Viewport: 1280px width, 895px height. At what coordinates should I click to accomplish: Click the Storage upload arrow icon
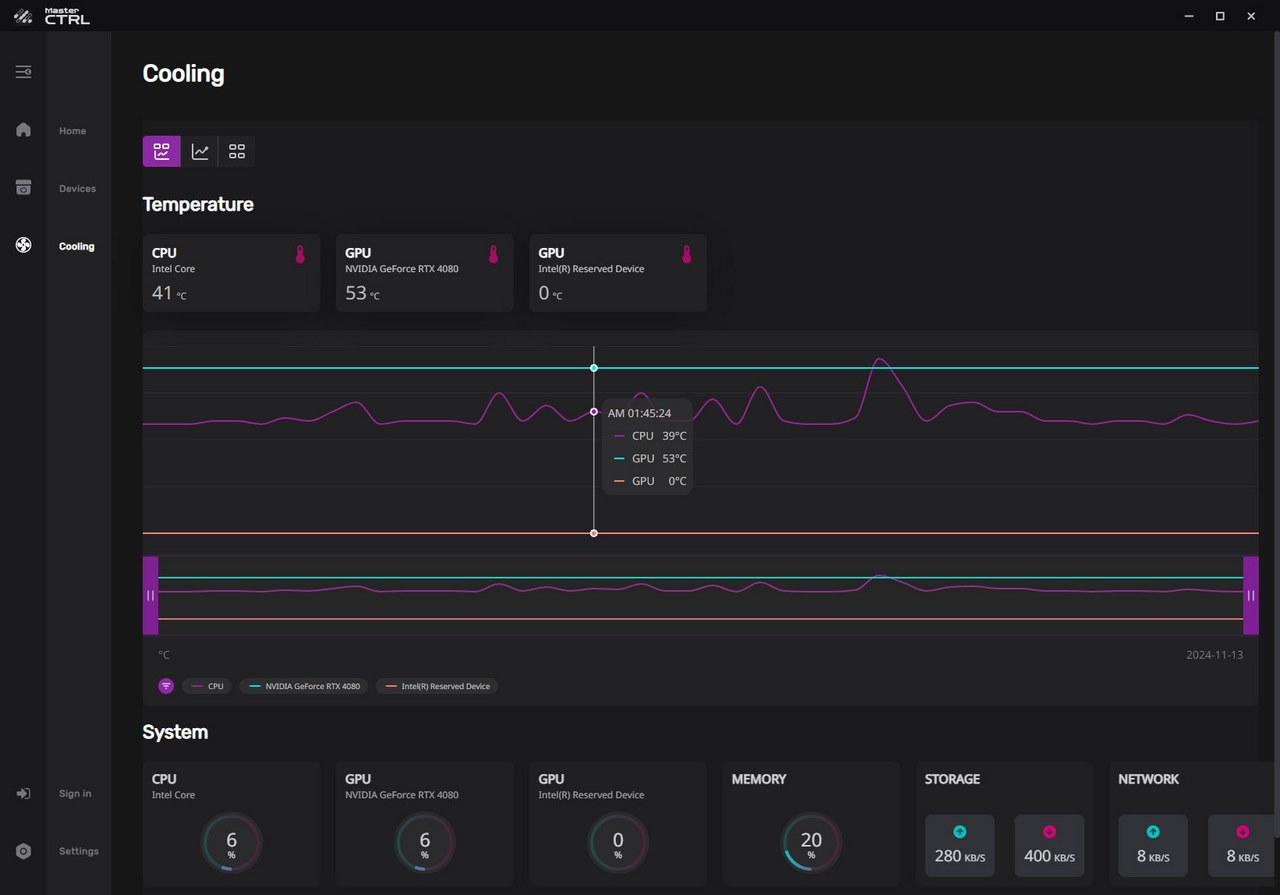click(960, 832)
